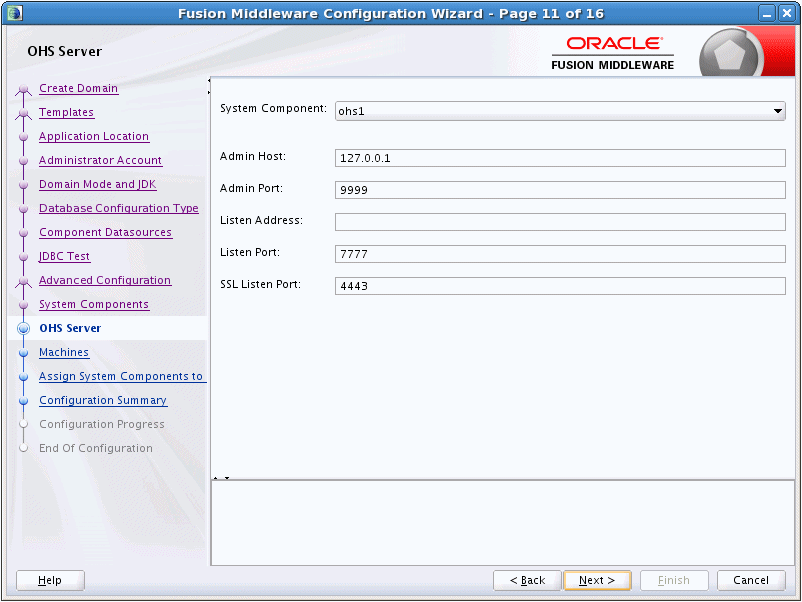Navigate to Application Location step

94,137
